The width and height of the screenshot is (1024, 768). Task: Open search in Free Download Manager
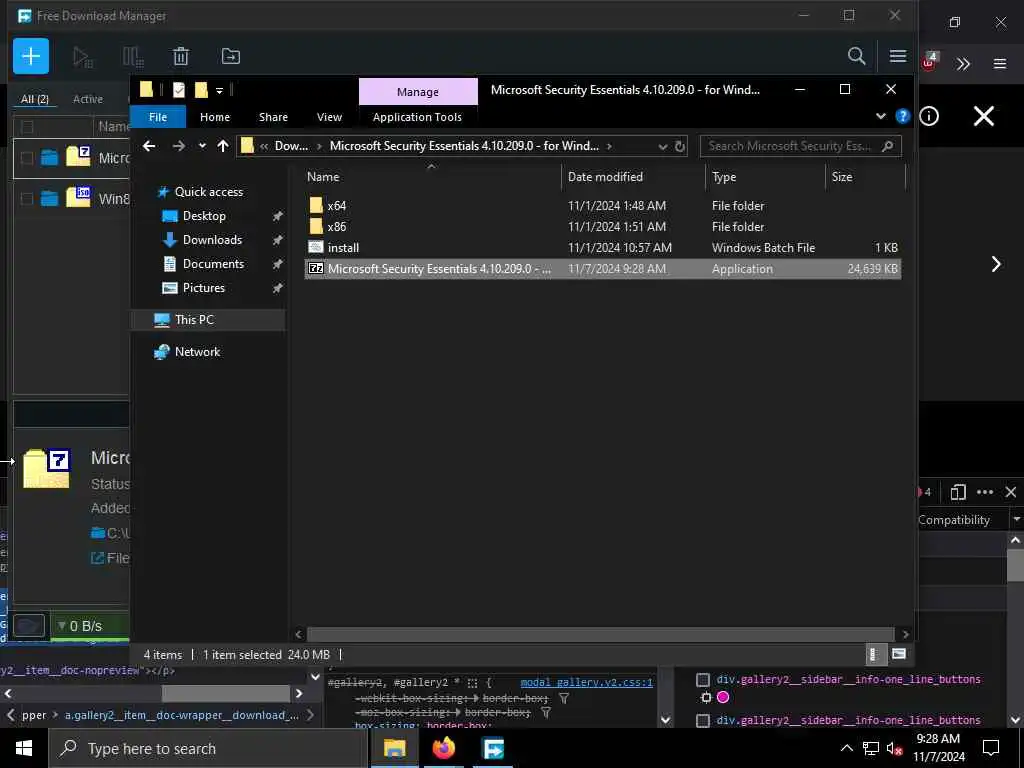click(x=856, y=56)
